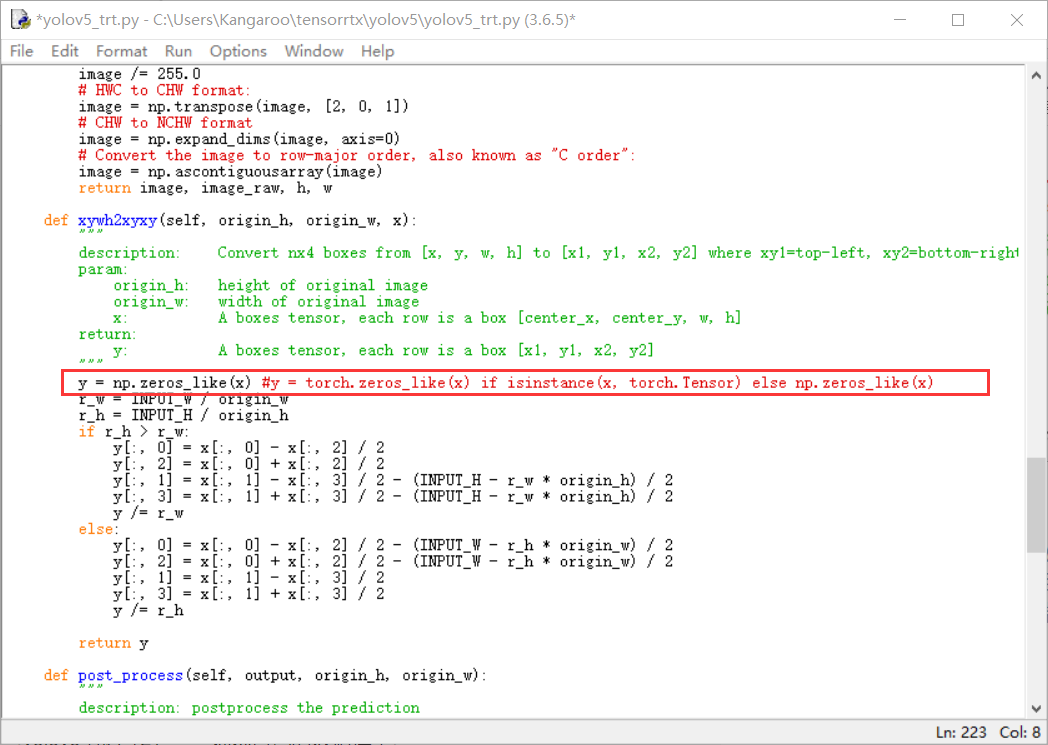This screenshot has height=745, width=1048.
Task: Click 'Convert nx4 boxes from' description text
Action: pyautogui.click(x=314, y=253)
